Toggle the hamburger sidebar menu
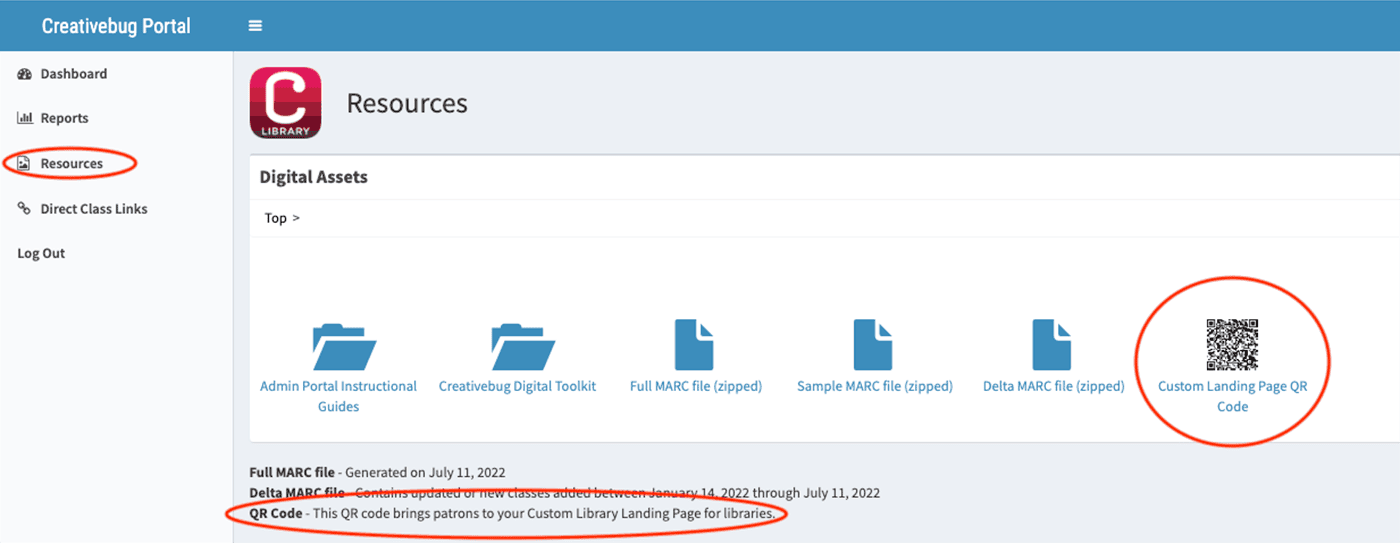Image resolution: width=1400 pixels, height=543 pixels. pos(255,26)
